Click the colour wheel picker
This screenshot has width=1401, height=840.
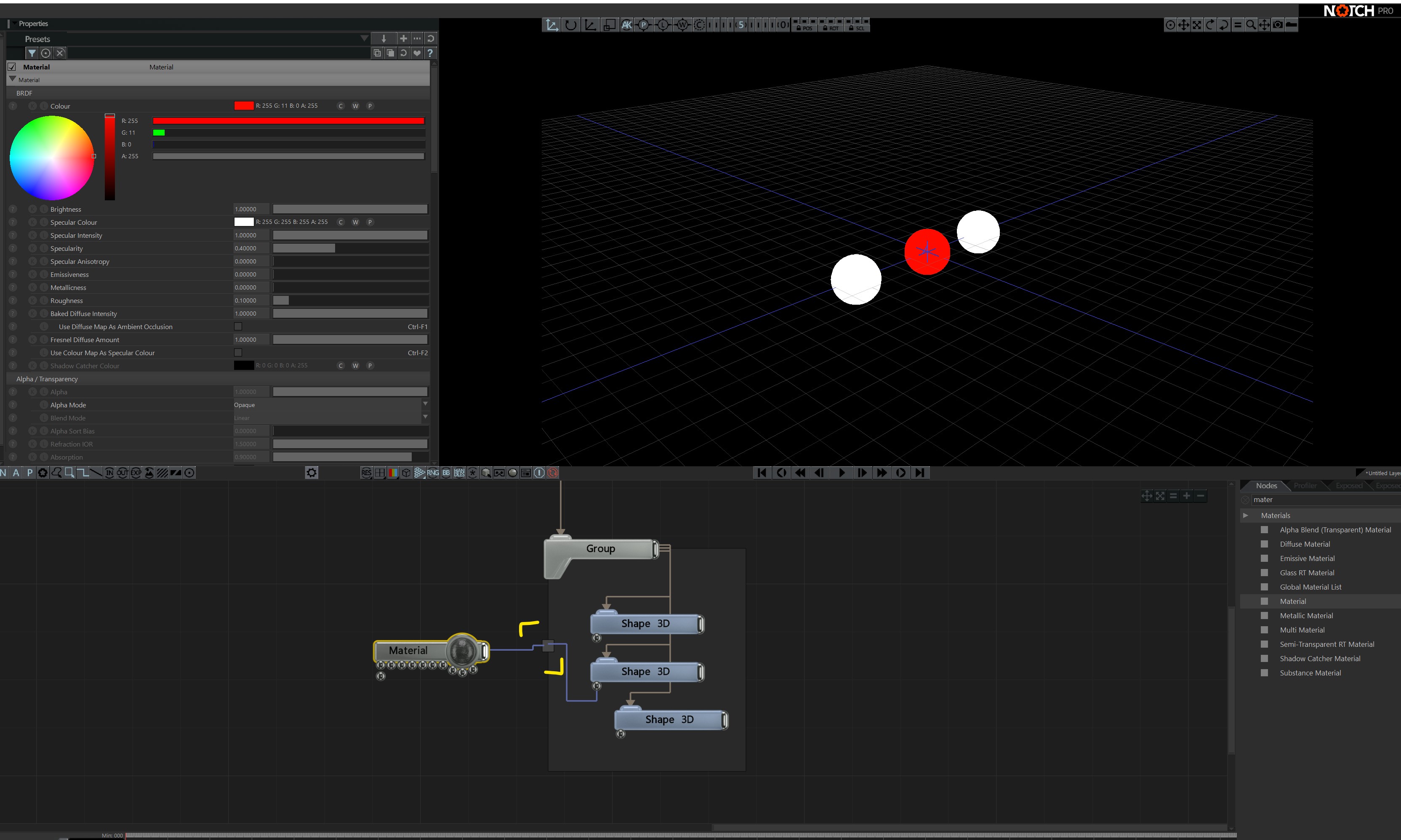click(51, 157)
